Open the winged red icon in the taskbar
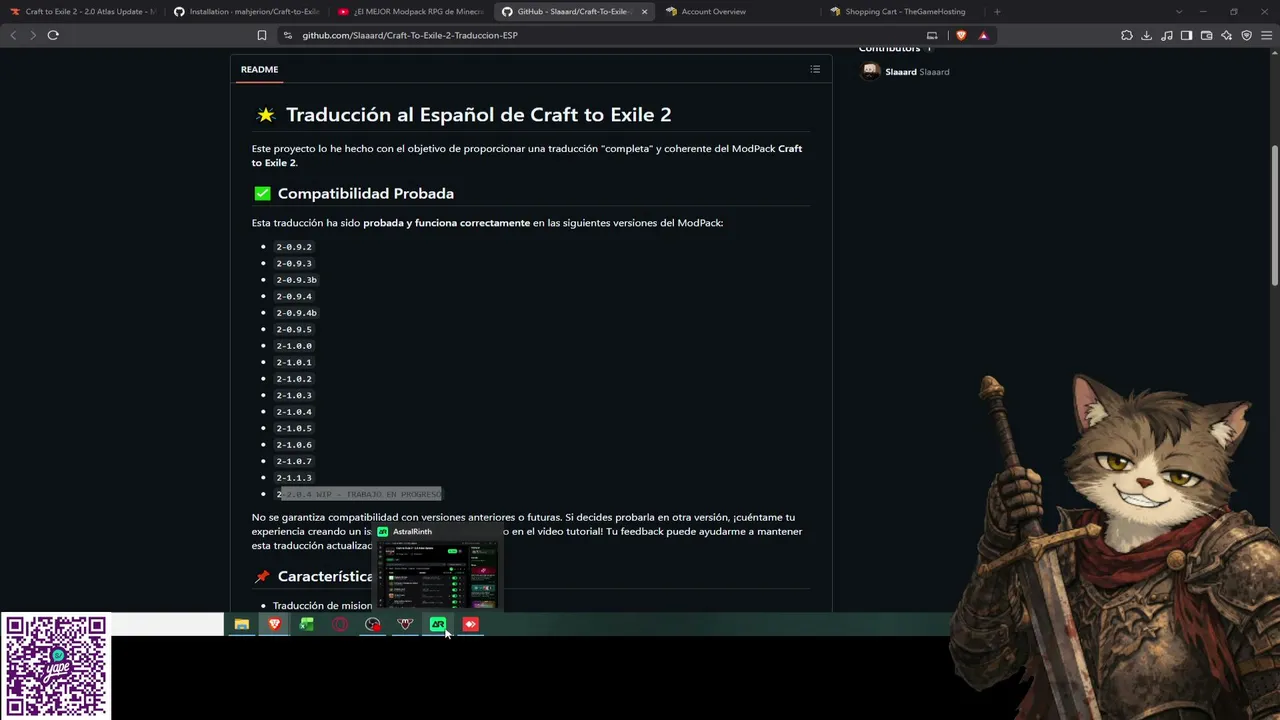 click(405, 624)
